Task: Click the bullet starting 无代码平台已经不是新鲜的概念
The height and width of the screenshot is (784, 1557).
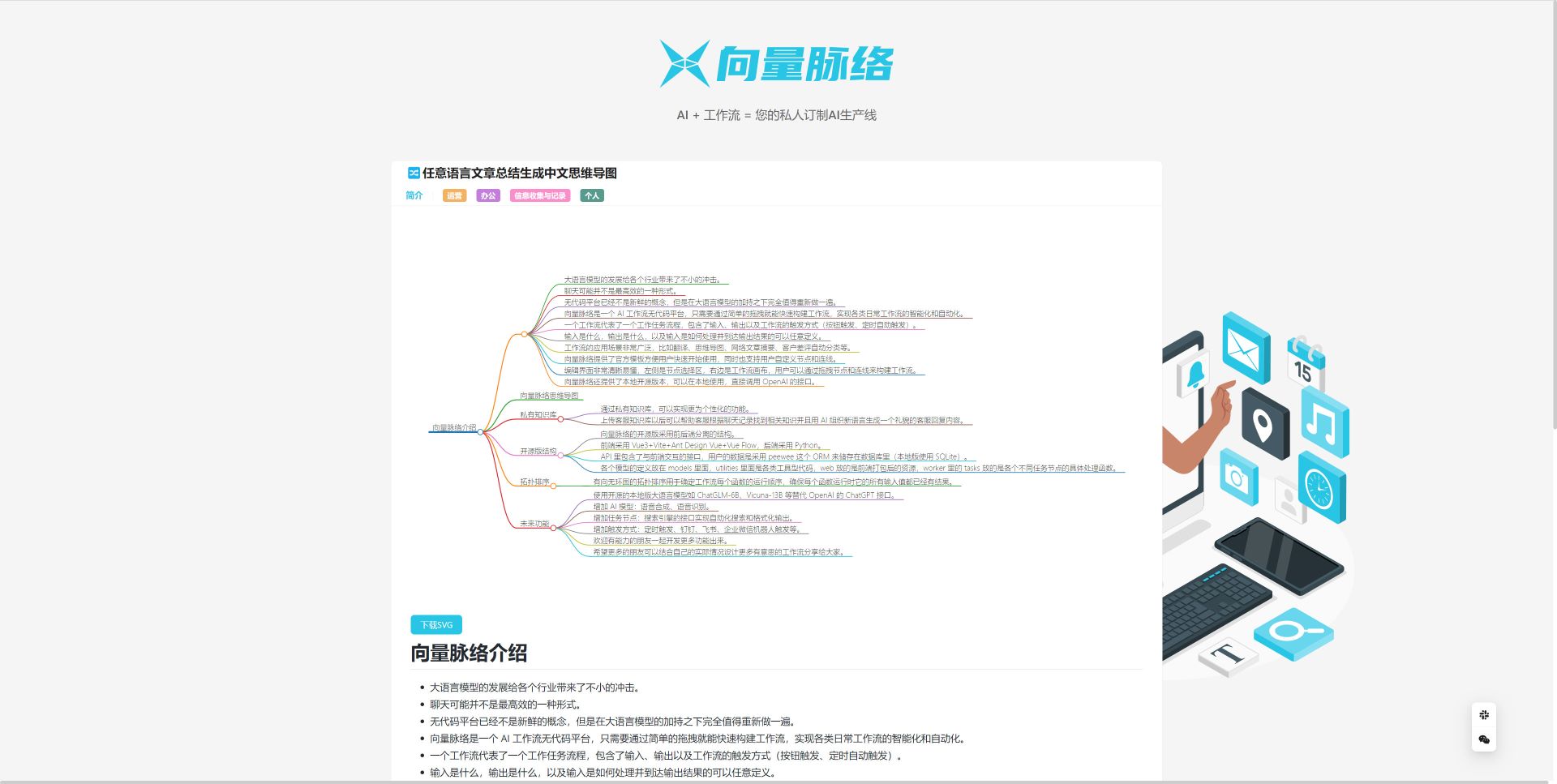Action: (x=615, y=722)
